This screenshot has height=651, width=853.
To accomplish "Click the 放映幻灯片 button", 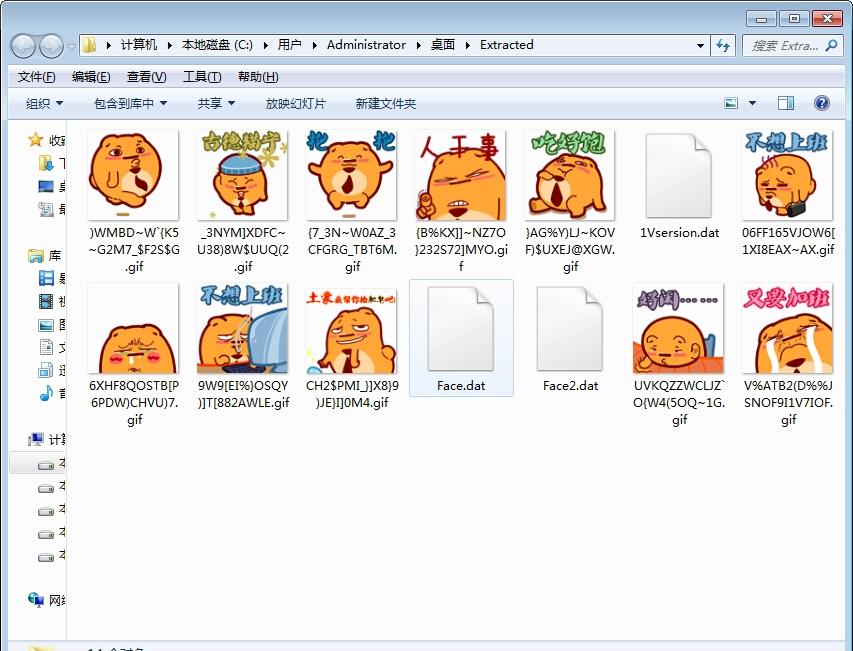I will point(295,104).
